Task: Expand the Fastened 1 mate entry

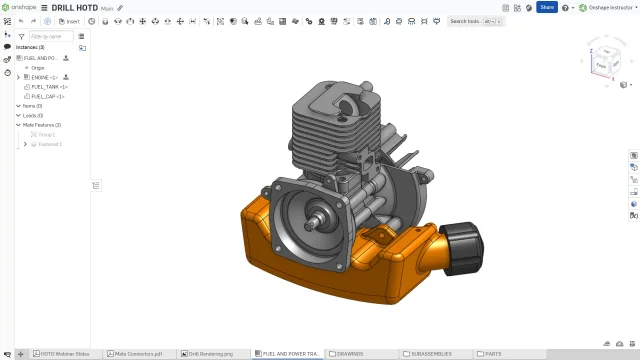Action: [x=25, y=144]
